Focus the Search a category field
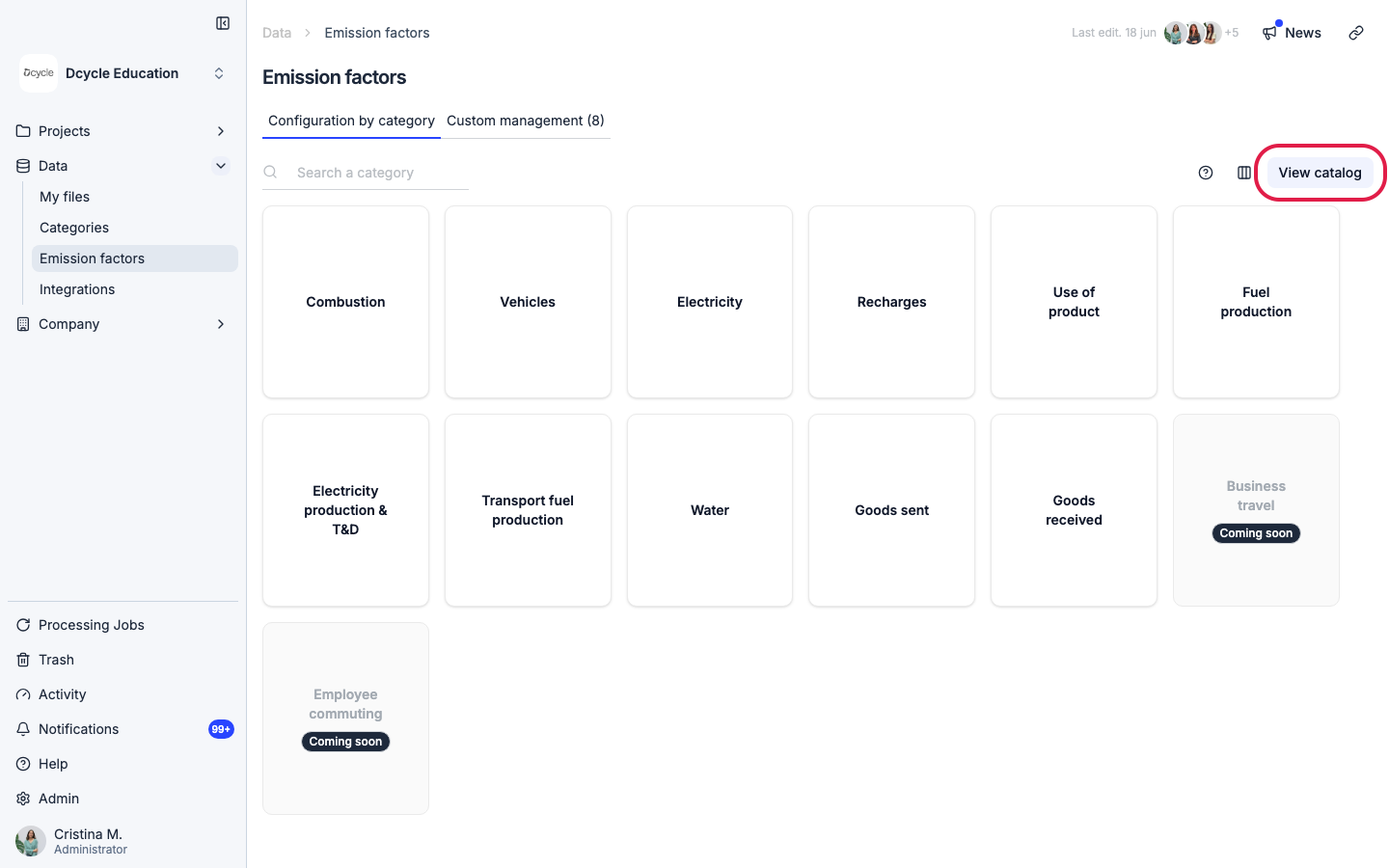Screen dimensions: 1389x868 tap(366, 173)
